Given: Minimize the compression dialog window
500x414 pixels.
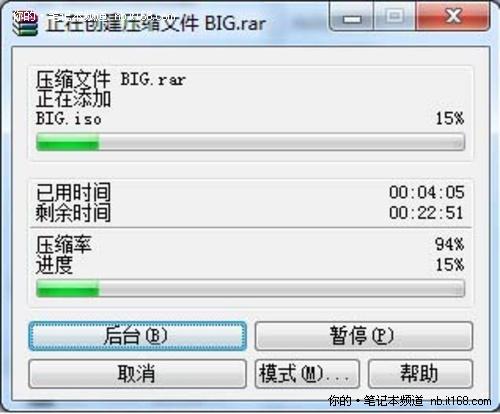Looking at the screenshot, I should tap(352, 16).
